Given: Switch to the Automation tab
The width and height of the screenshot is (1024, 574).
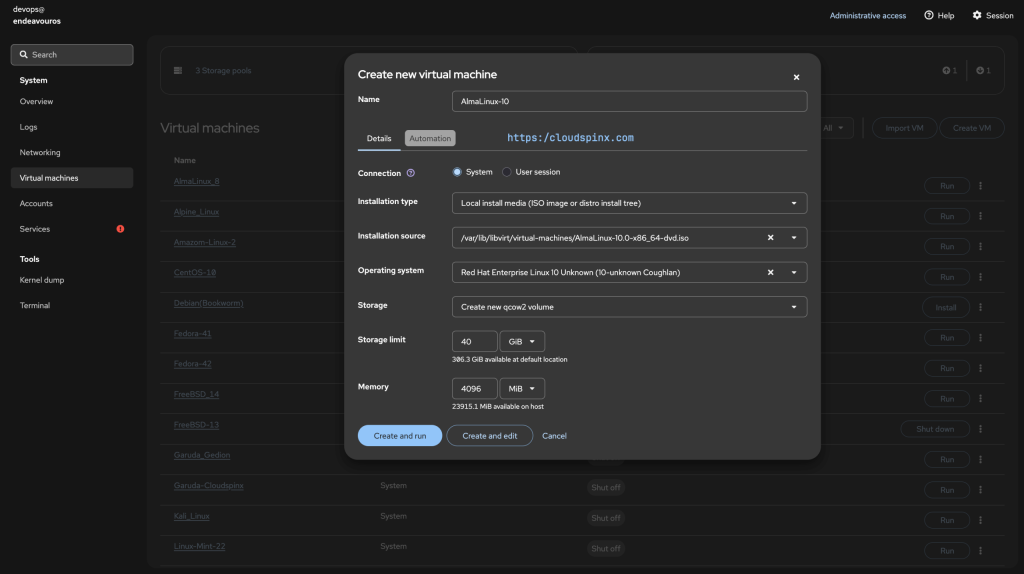Looking at the screenshot, I should point(430,139).
